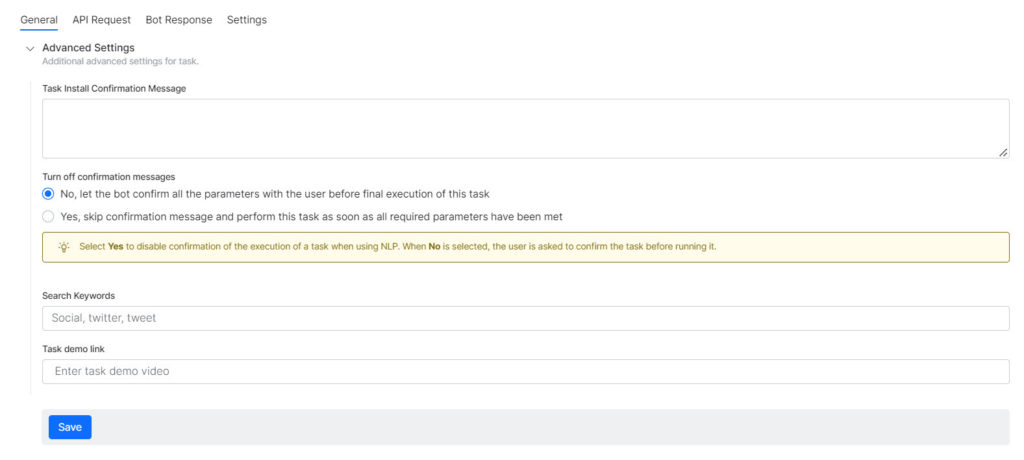Click the textarea resize handle icon
Screen dimensions: 1024x460
click(1002, 152)
